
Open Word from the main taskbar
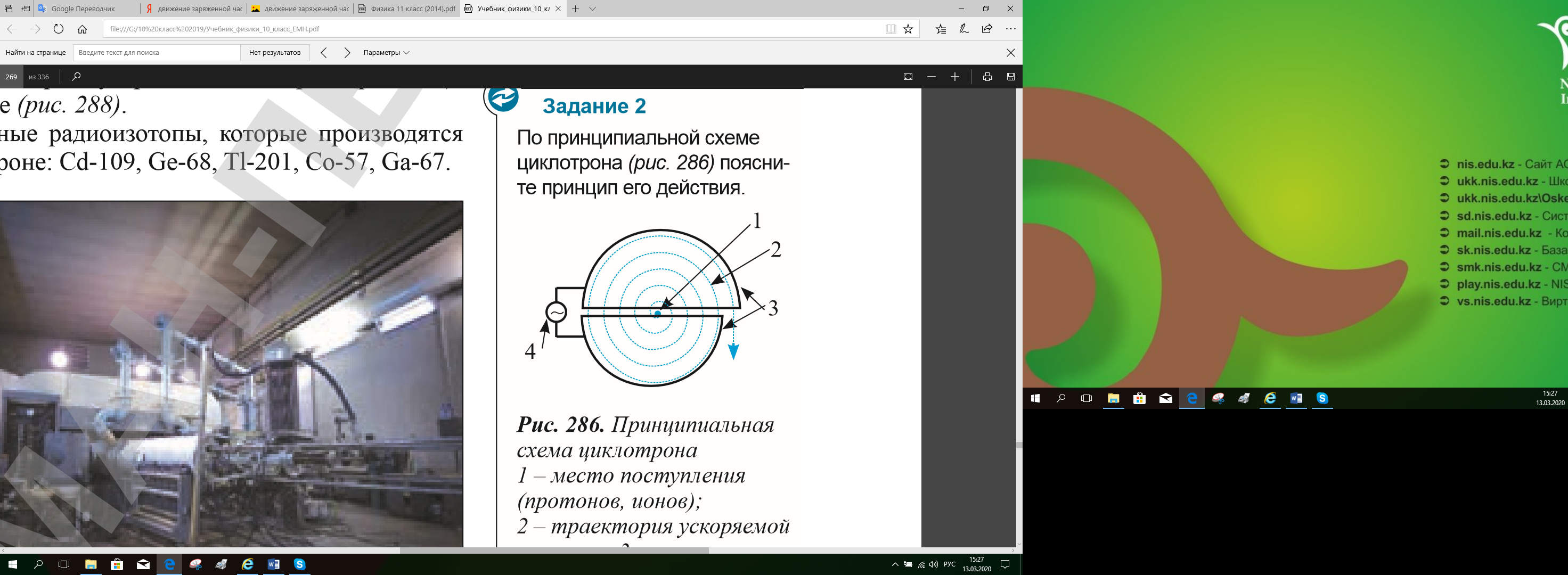click(273, 565)
